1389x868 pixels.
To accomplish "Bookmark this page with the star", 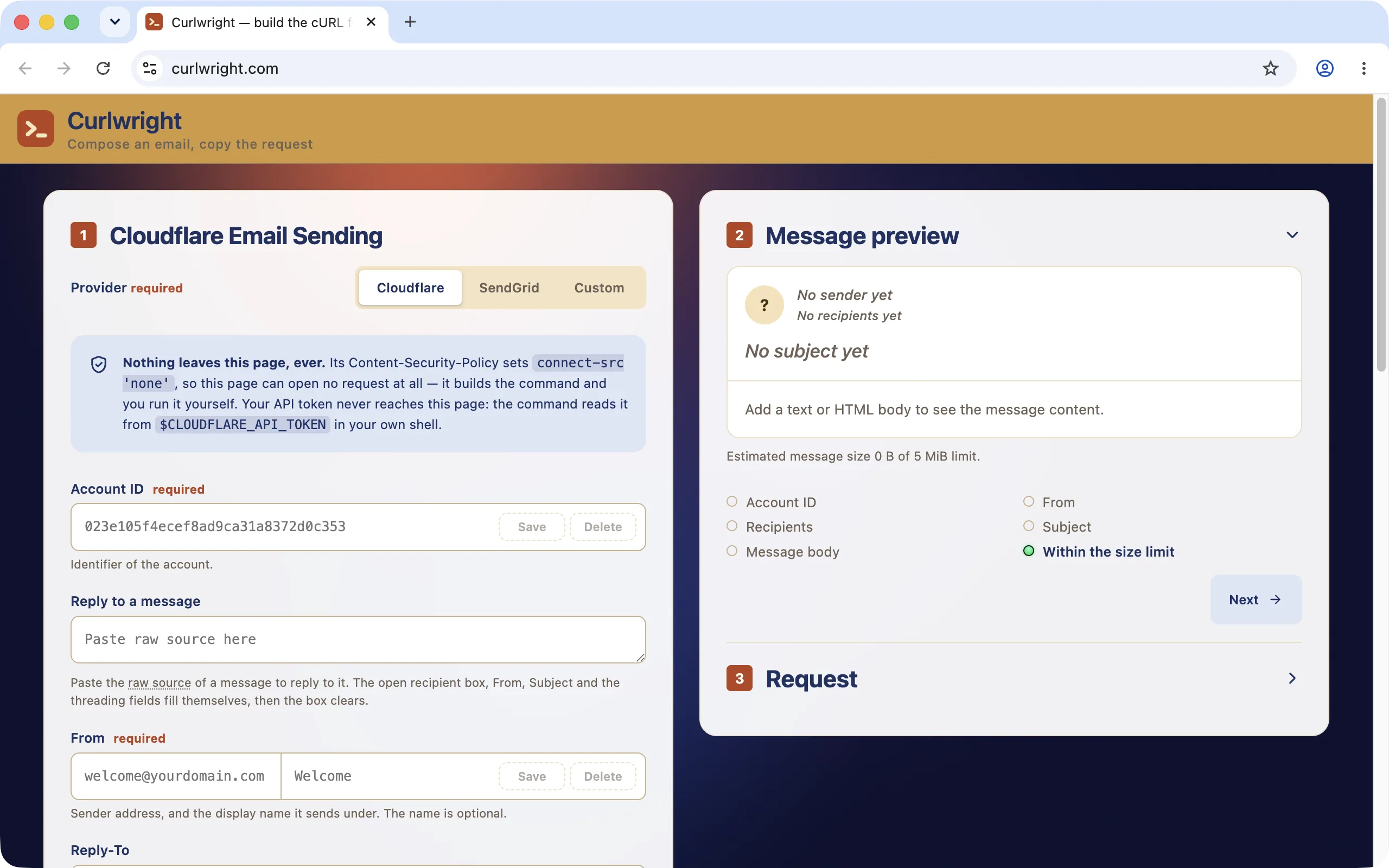I will click(1270, 68).
